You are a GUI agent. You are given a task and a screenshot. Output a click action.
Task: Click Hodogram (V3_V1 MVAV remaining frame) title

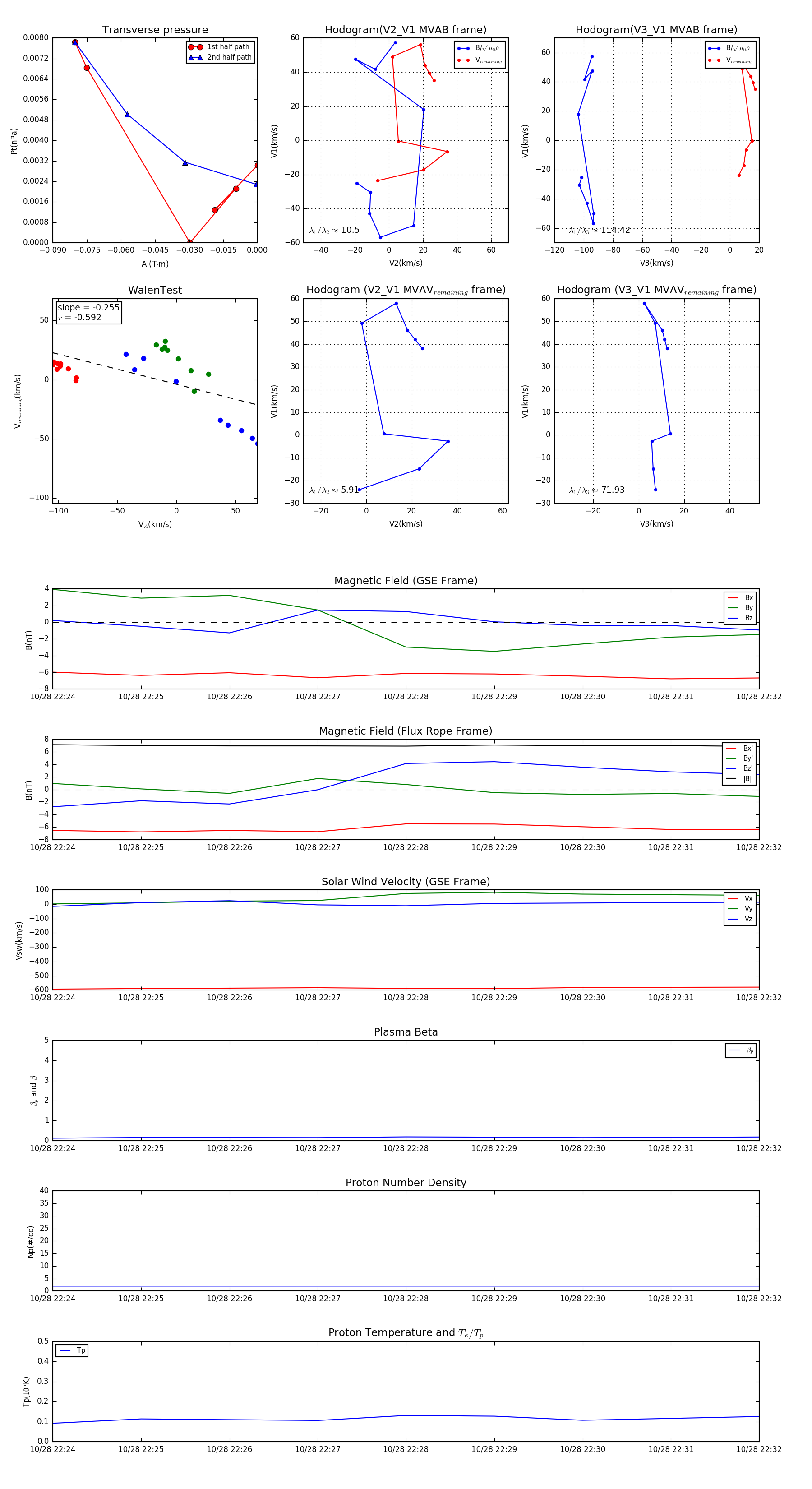tap(656, 290)
